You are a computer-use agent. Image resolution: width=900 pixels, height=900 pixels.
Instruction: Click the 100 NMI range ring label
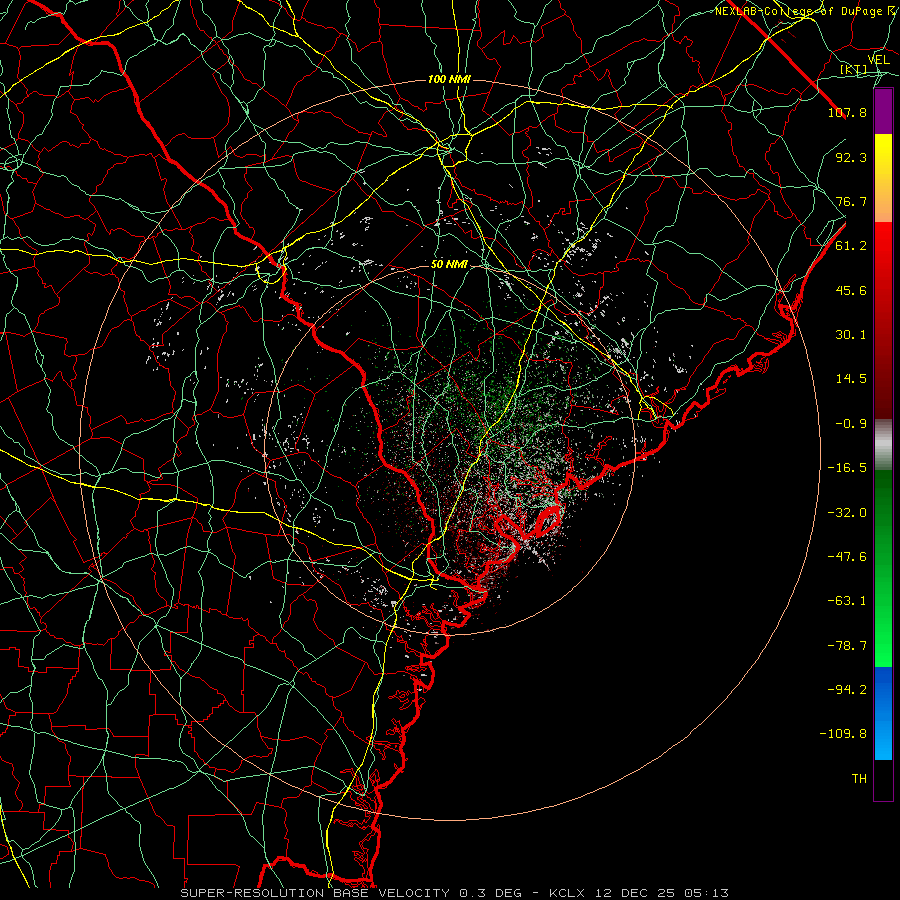click(449, 79)
